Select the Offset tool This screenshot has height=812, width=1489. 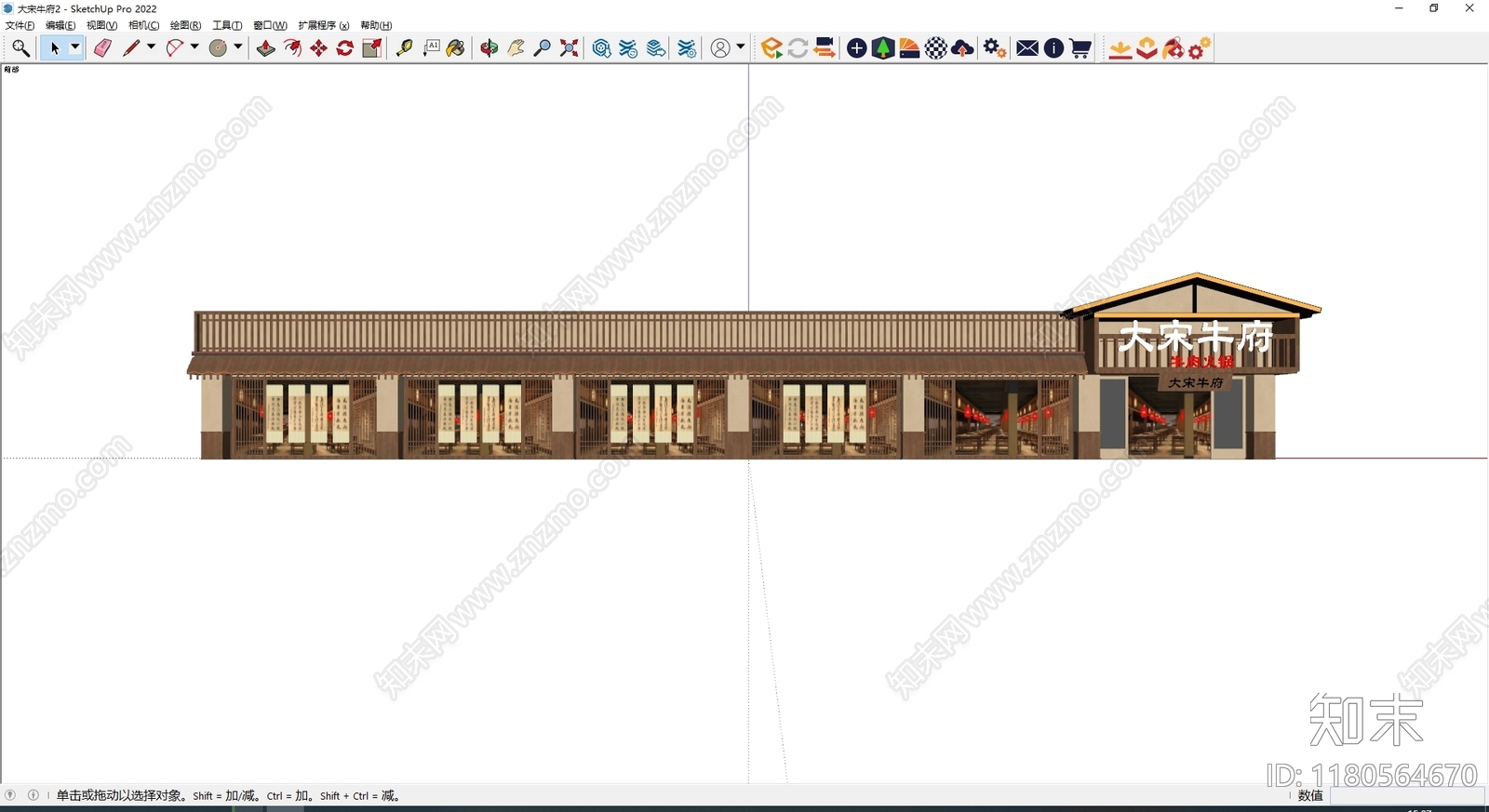coord(292,48)
